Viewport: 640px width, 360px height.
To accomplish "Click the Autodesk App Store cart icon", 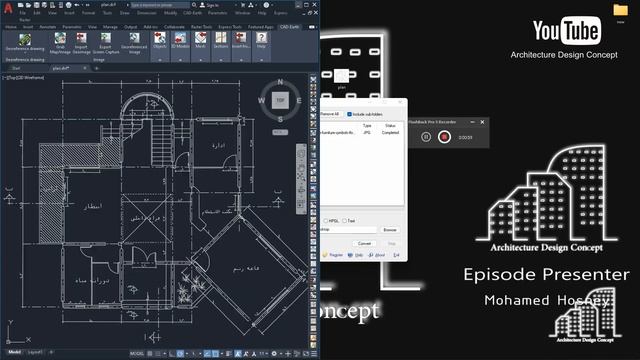I will (242, 5).
